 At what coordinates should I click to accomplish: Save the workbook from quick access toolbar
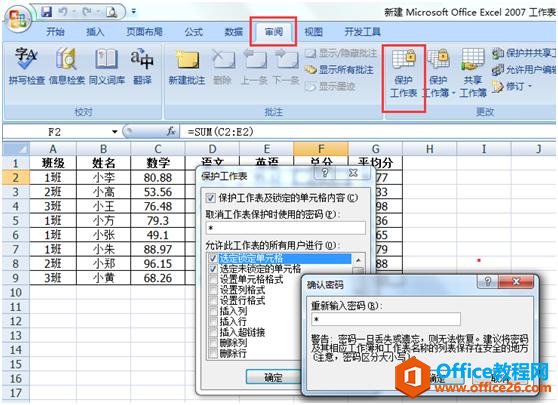(x=47, y=12)
